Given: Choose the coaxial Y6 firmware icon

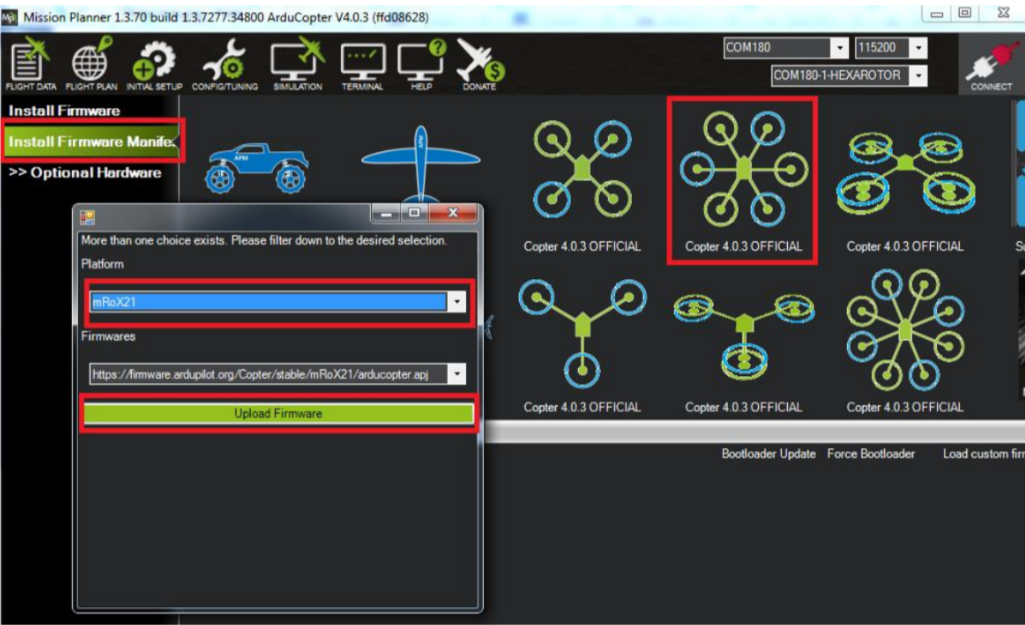Looking at the screenshot, I should 744,335.
